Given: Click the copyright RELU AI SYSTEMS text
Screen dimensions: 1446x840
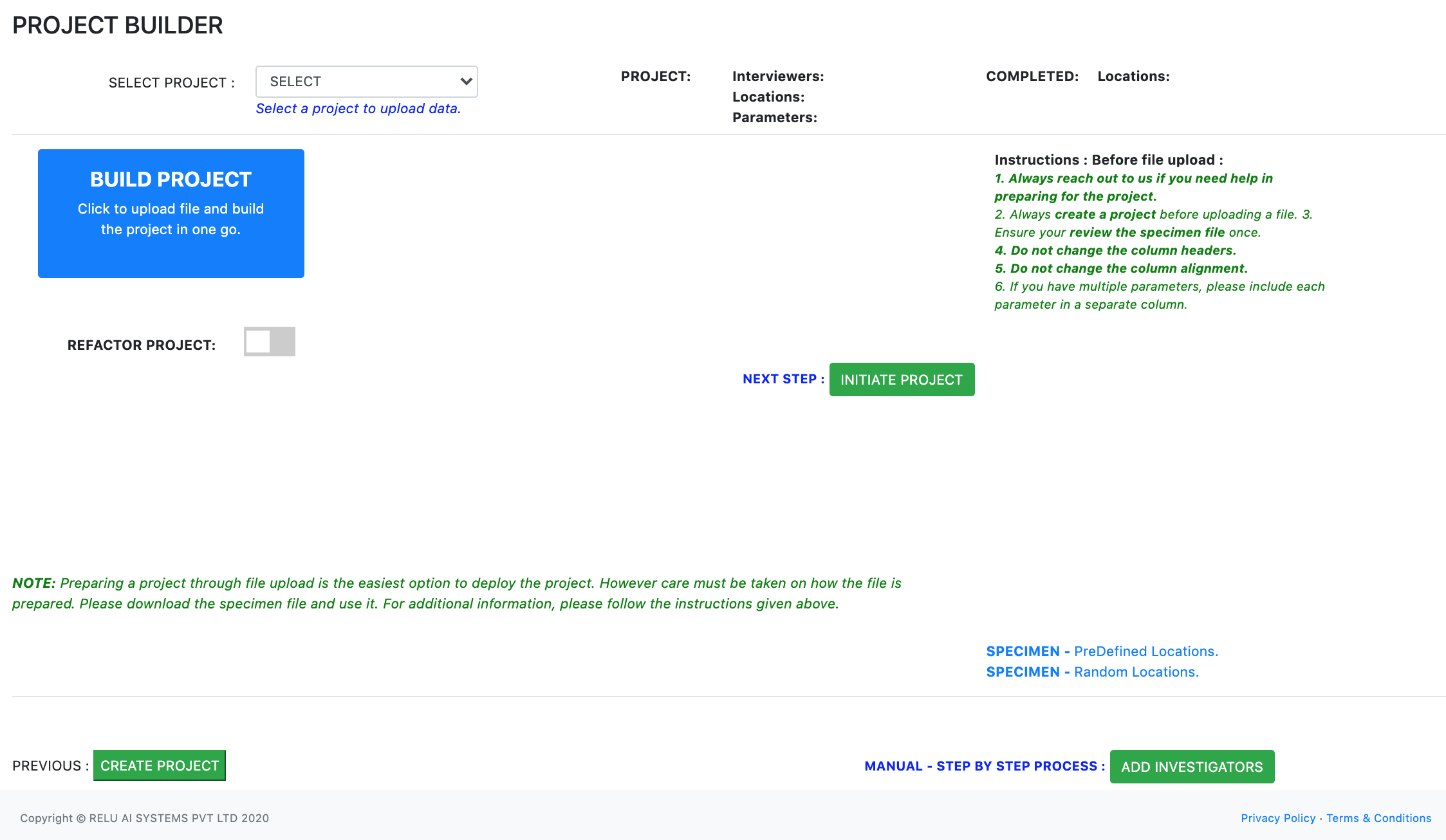Looking at the screenshot, I should tap(145, 818).
